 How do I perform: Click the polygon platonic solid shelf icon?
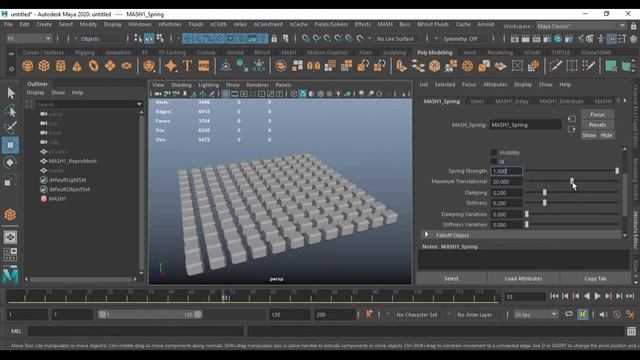(x=149, y=66)
